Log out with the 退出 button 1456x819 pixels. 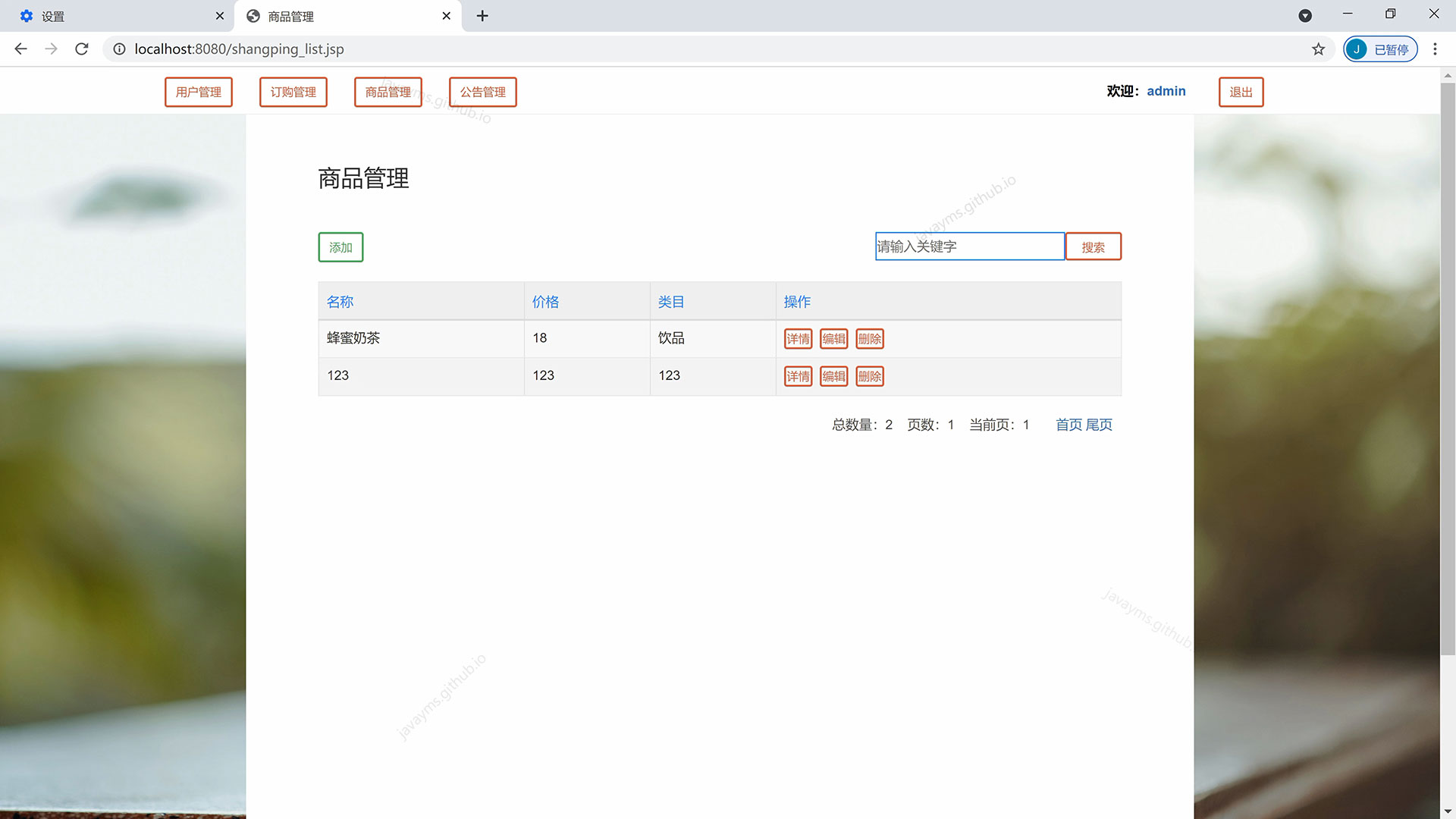click(x=1241, y=92)
